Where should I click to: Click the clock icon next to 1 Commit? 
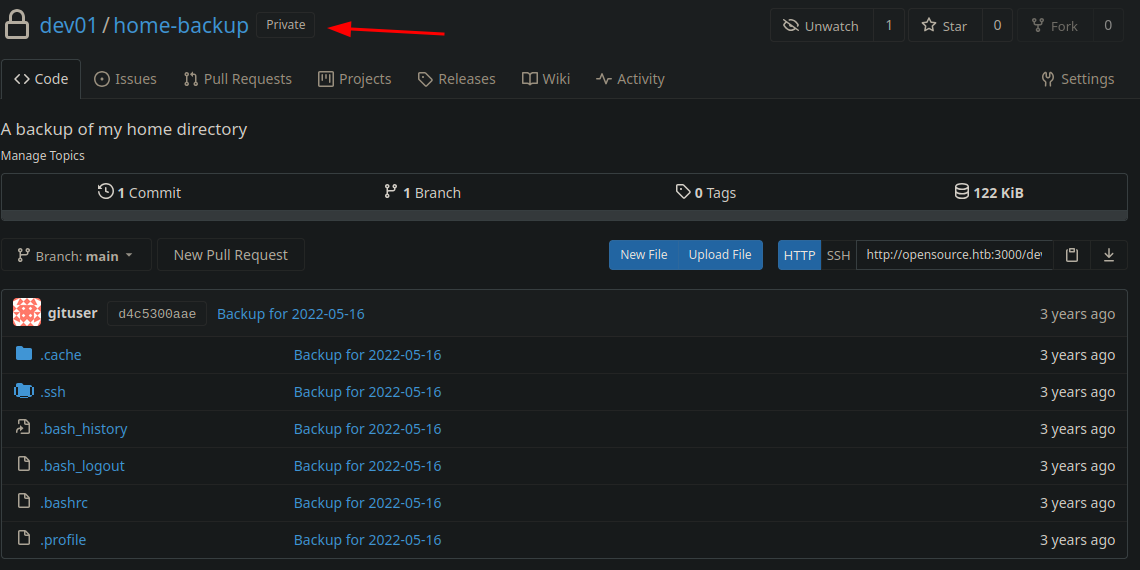pyautogui.click(x=105, y=192)
